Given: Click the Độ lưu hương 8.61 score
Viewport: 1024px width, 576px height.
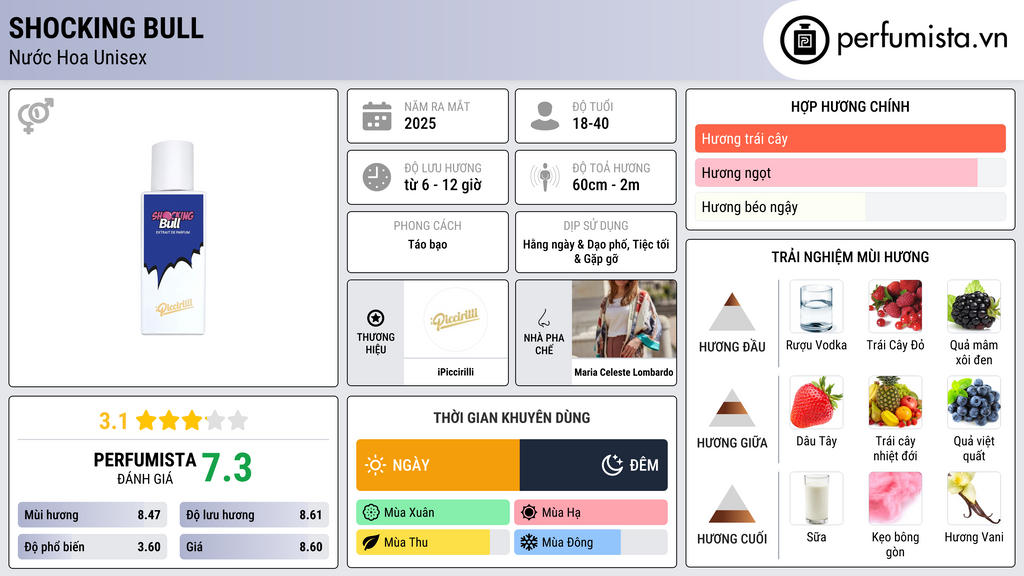Looking at the screenshot, I should coord(254,515).
